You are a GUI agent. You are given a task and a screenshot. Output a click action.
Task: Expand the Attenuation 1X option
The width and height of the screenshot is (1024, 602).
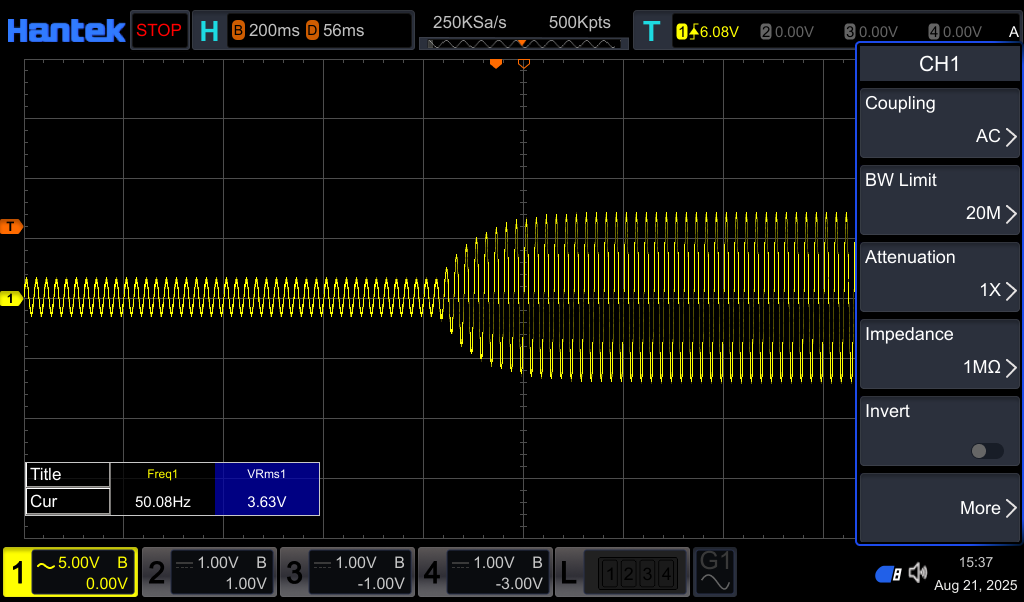[x=938, y=274]
